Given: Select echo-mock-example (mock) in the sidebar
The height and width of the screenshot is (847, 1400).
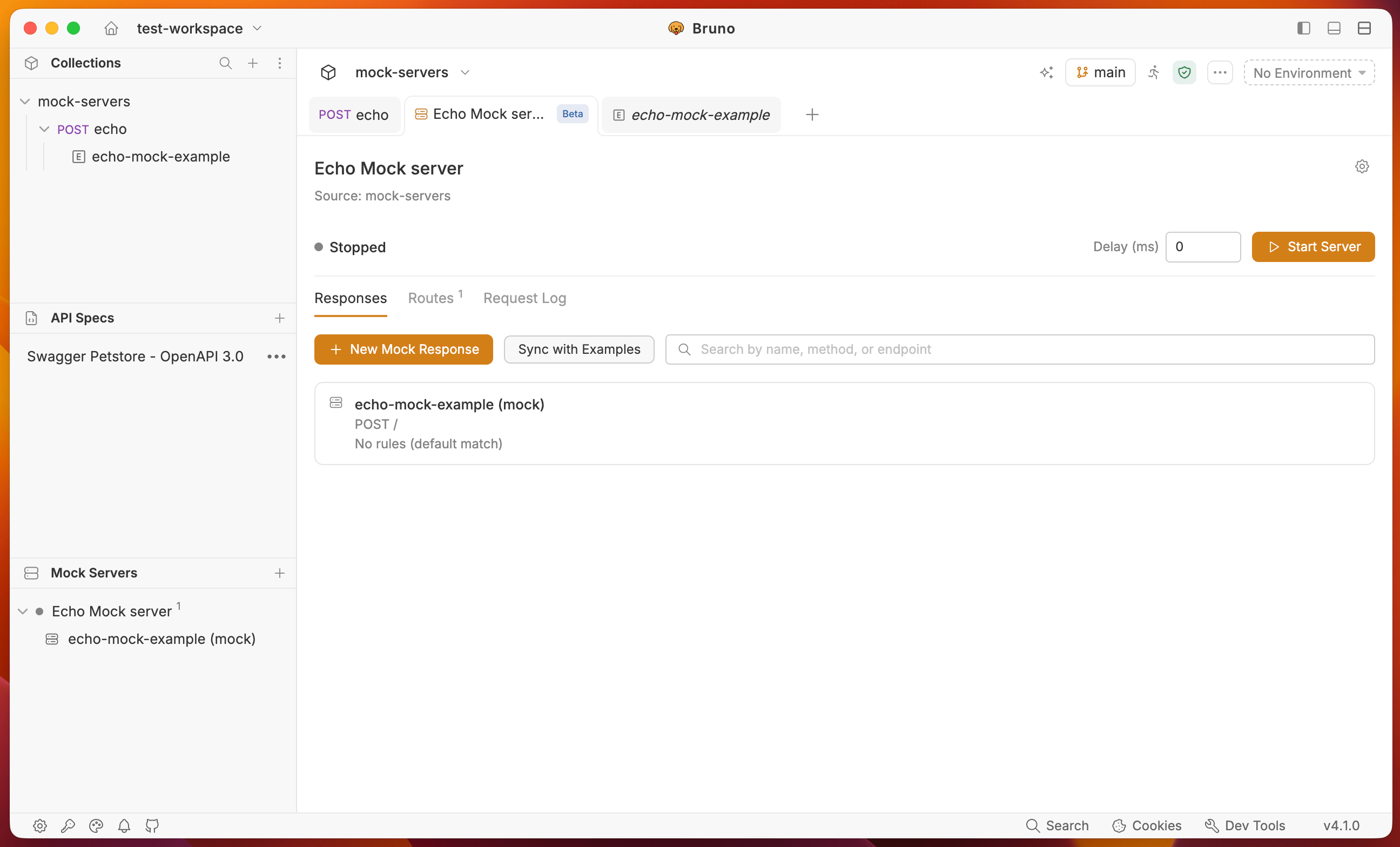Looking at the screenshot, I should coord(161,639).
